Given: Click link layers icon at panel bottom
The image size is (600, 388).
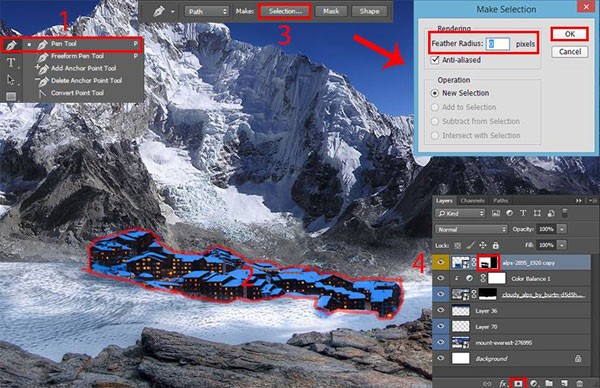Looking at the screenshot, I should (487, 383).
